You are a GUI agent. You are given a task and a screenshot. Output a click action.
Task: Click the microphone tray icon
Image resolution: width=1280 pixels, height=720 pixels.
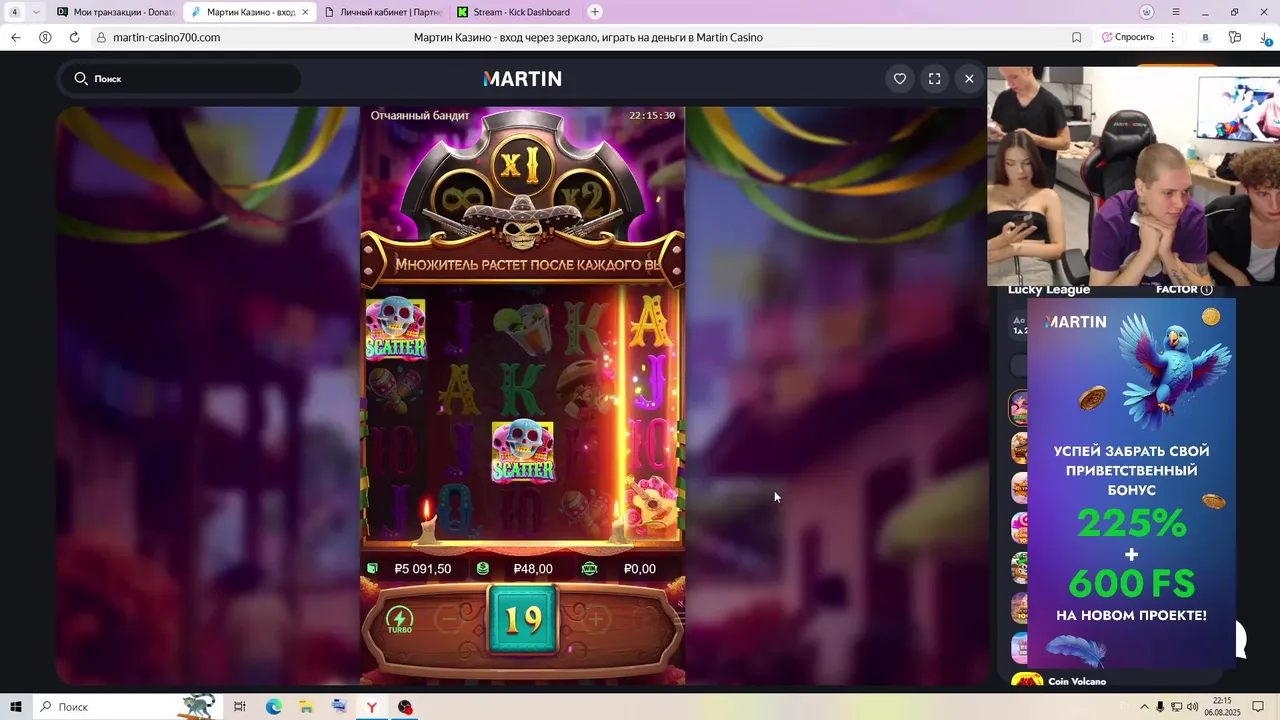[x=1160, y=707]
